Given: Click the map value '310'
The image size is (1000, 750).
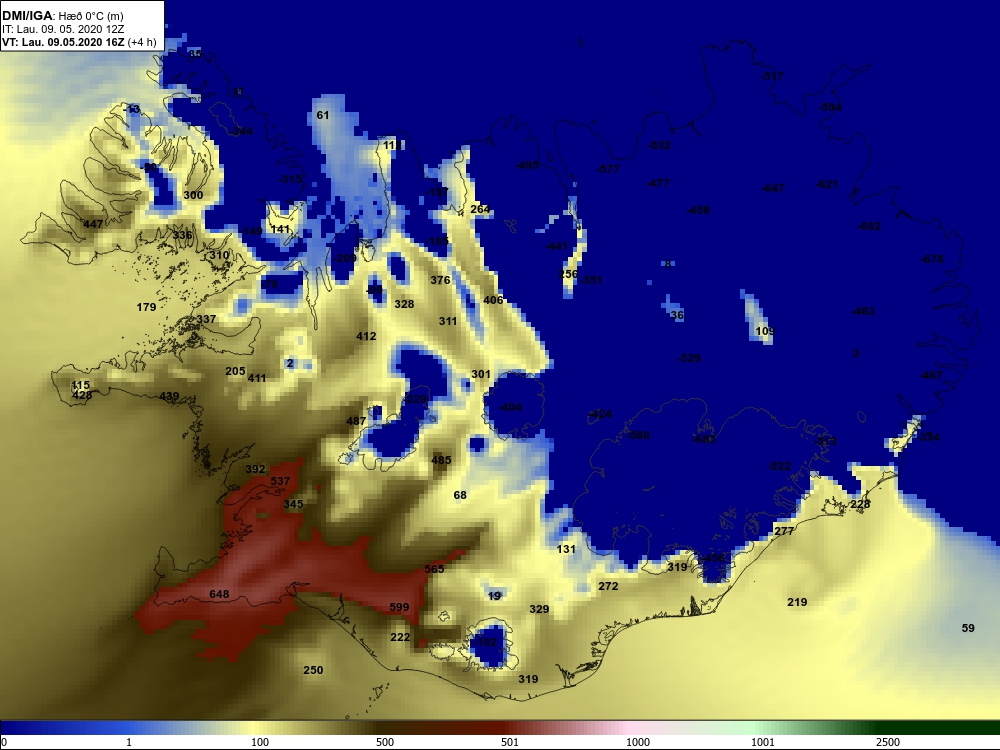Looking at the screenshot, I should pos(219,255).
